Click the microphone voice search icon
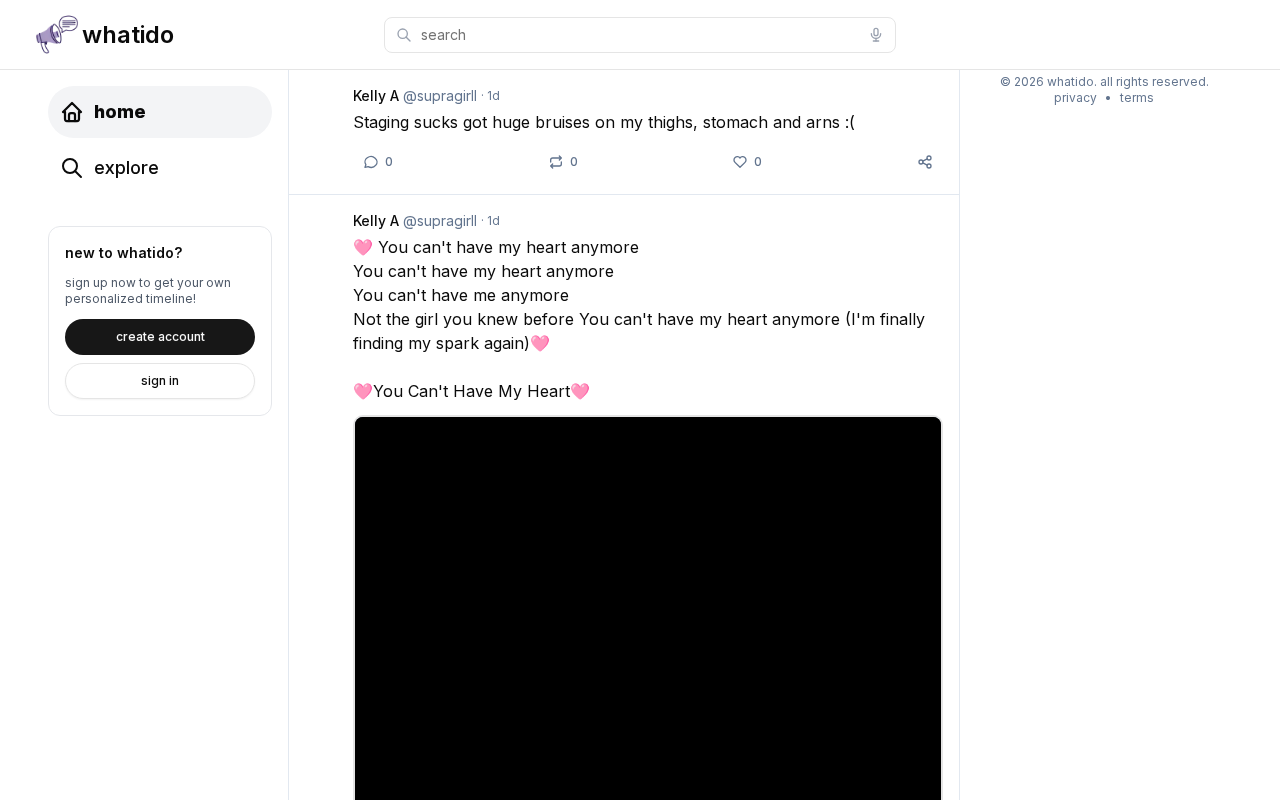1280x800 pixels. tap(876, 35)
